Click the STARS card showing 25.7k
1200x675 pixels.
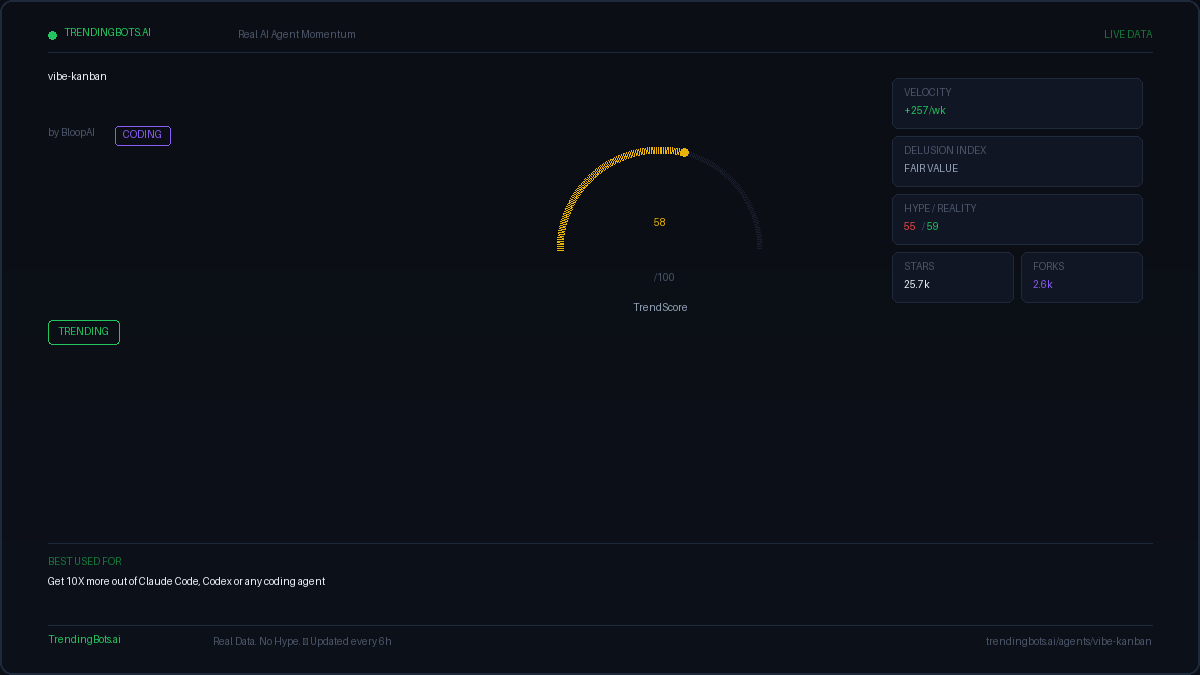953,277
